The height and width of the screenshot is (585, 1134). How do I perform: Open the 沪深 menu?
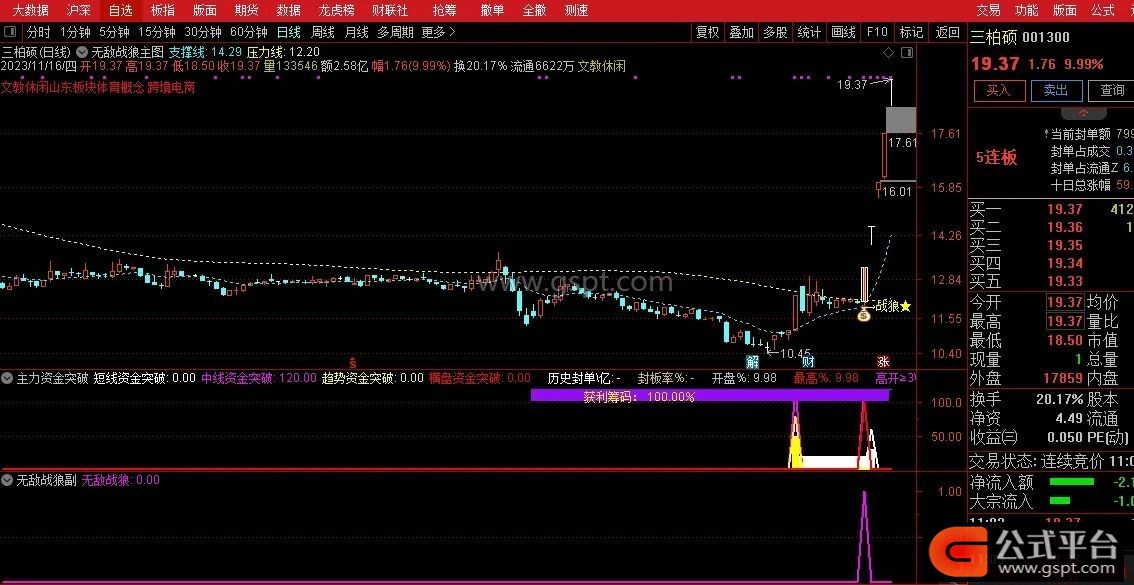coord(79,10)
